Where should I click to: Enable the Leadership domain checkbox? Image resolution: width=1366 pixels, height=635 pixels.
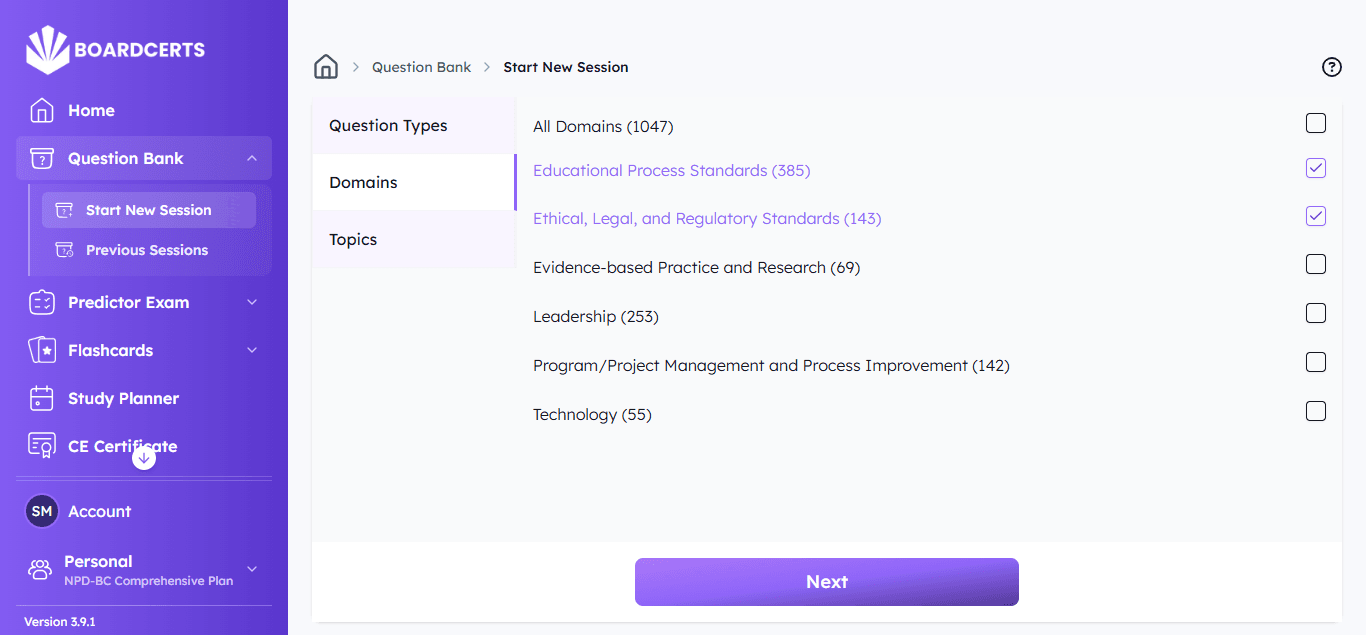pyautogui.click(x=1316, y=313)
